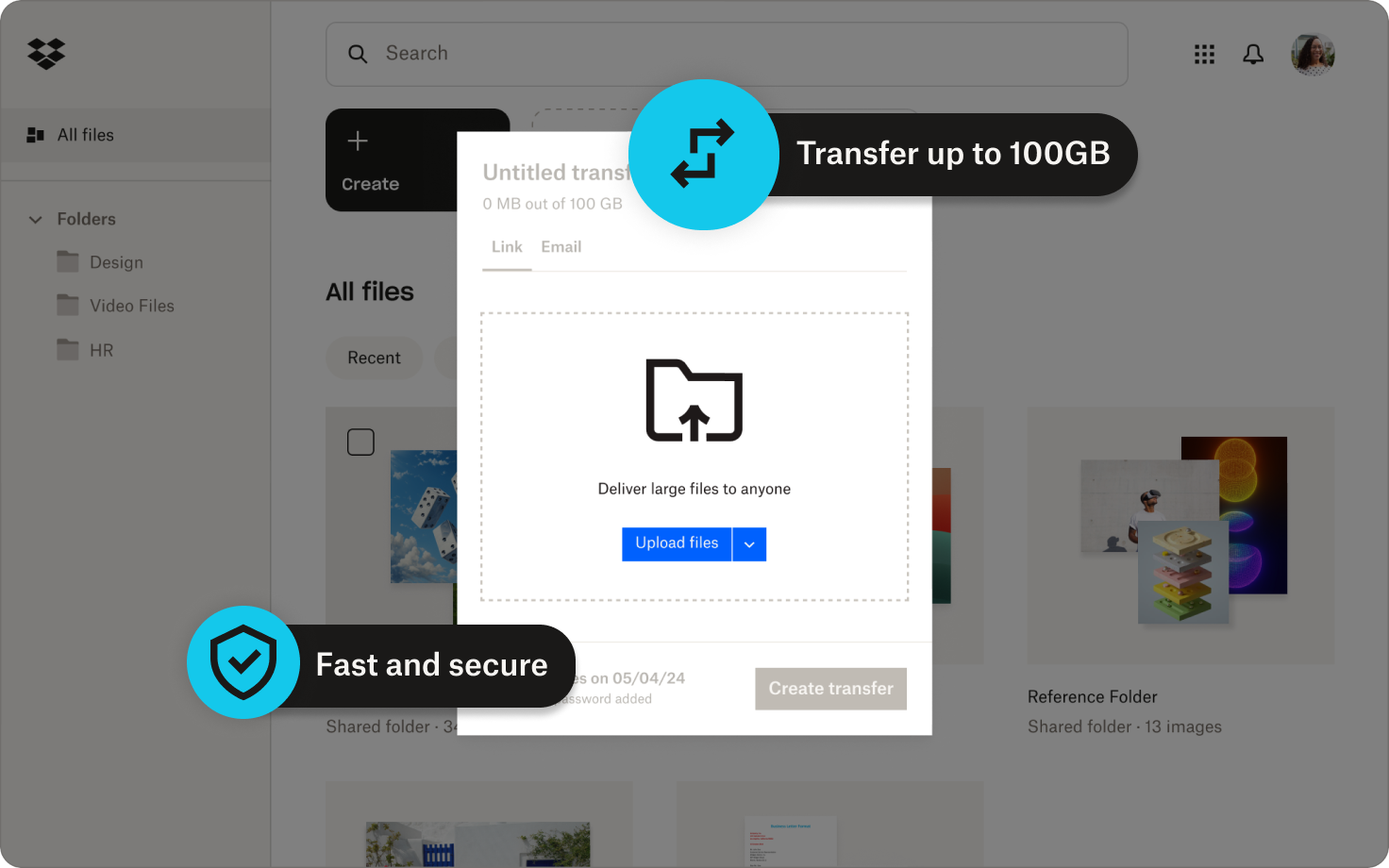Click the Upload files button
This screenshot has height=868, width=1389.
(x=677, y=544)
